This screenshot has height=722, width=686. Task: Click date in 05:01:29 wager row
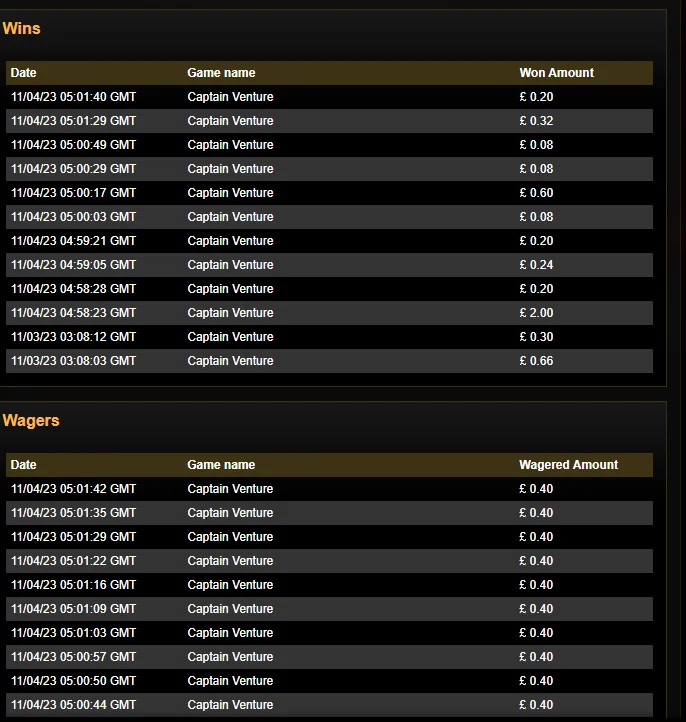[x=74, y=536]
